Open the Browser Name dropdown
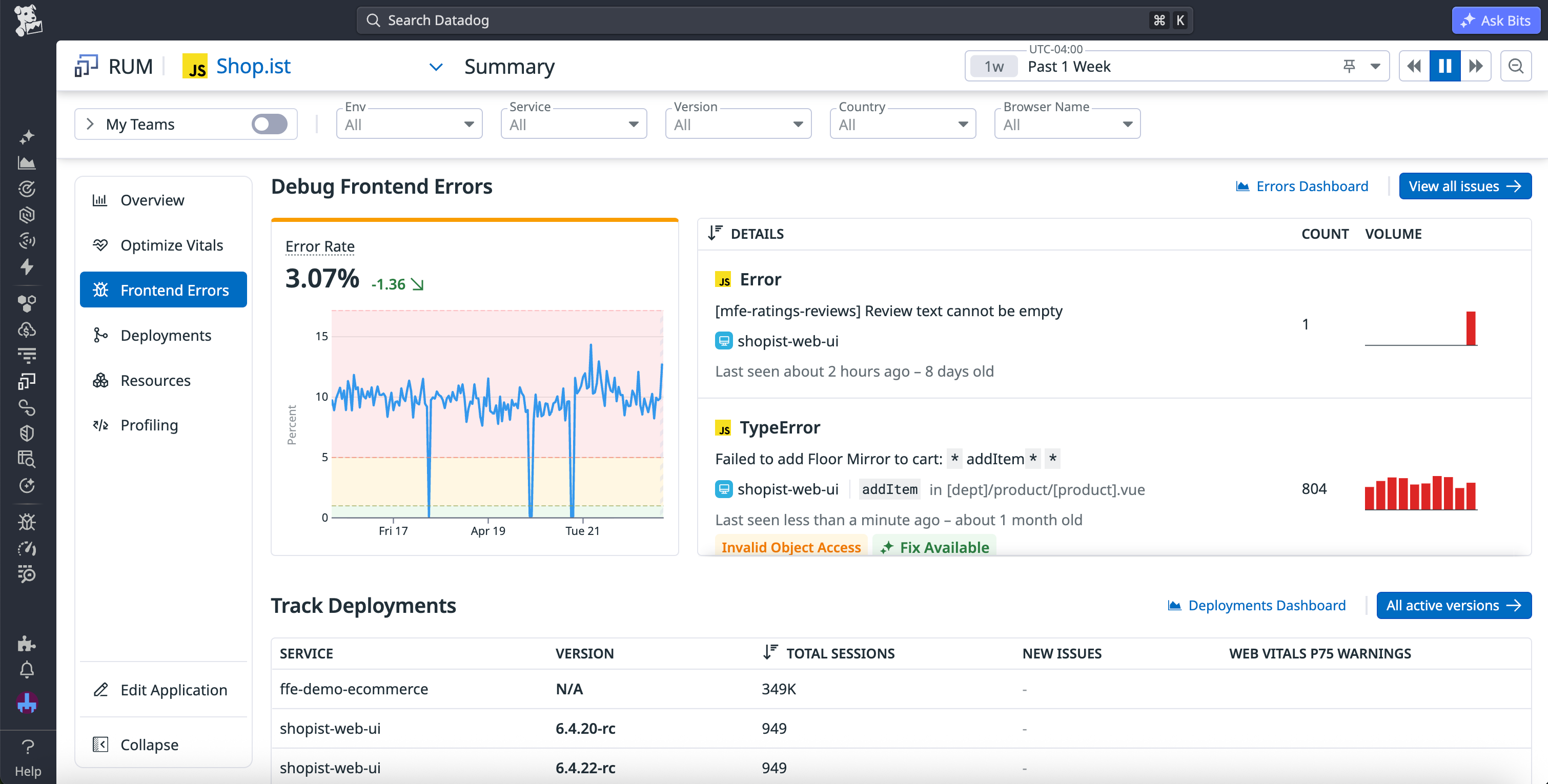1548x784 pixels. tap(1068, 125)
